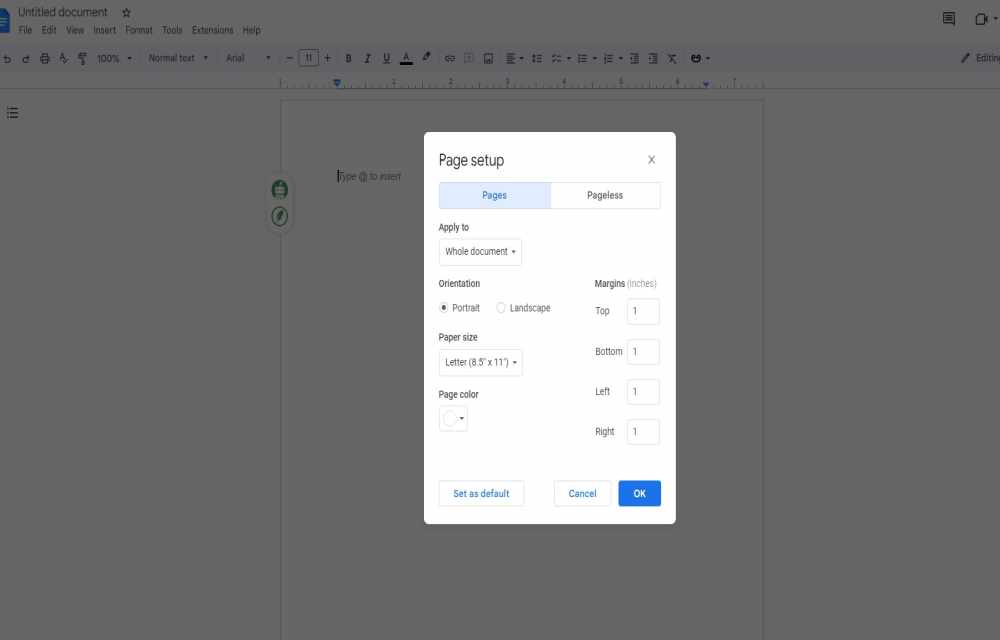Select the Landscape orientation option

coord(500,308)
